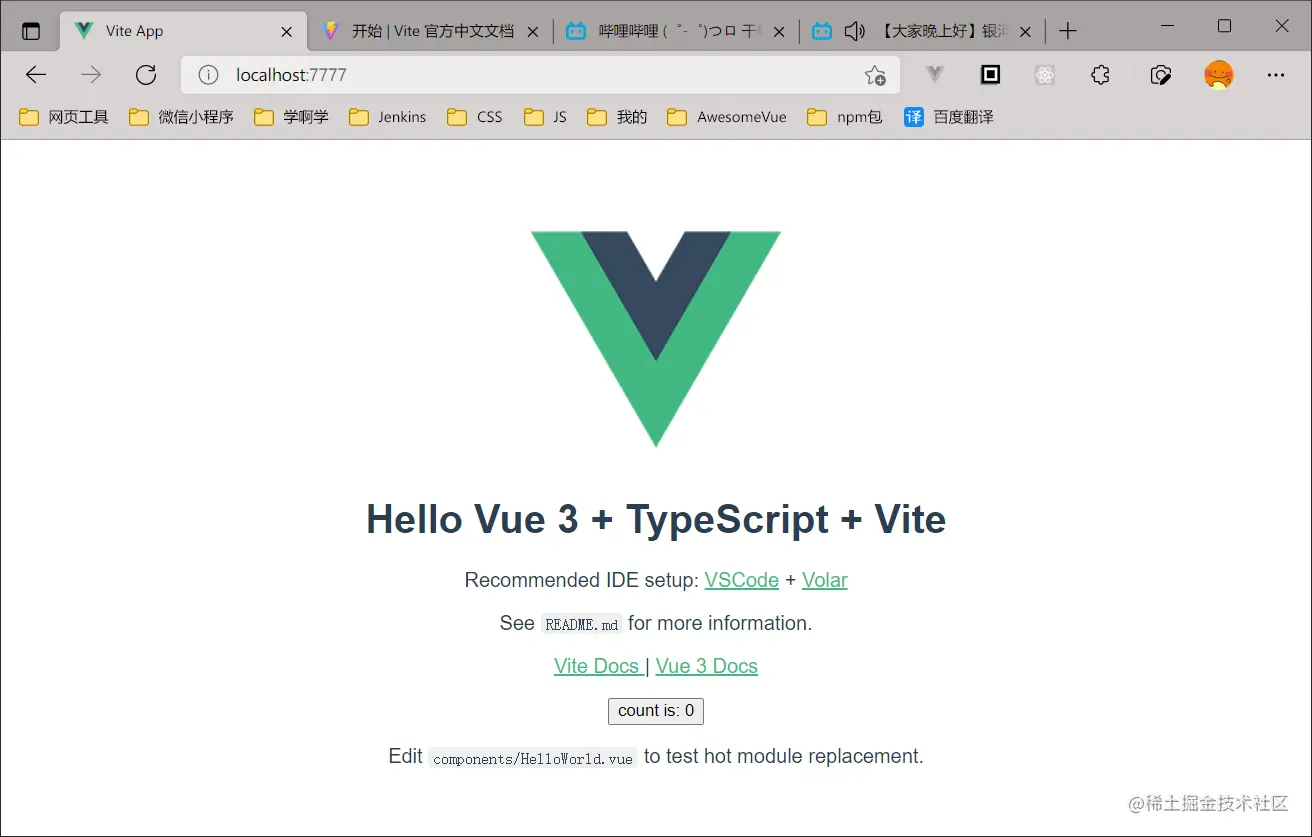Screen dimensions: 1312x837
Task: Open the JS bookmark folder
Action: click(x=546, y=117)
